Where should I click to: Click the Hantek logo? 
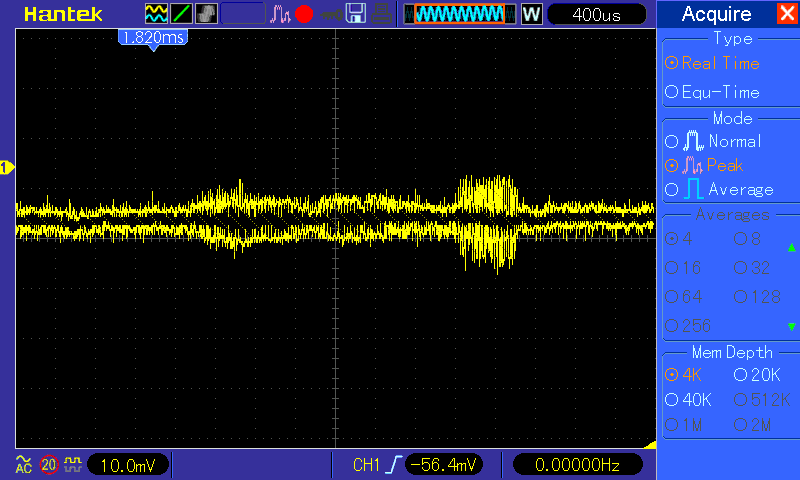(63, 14)
